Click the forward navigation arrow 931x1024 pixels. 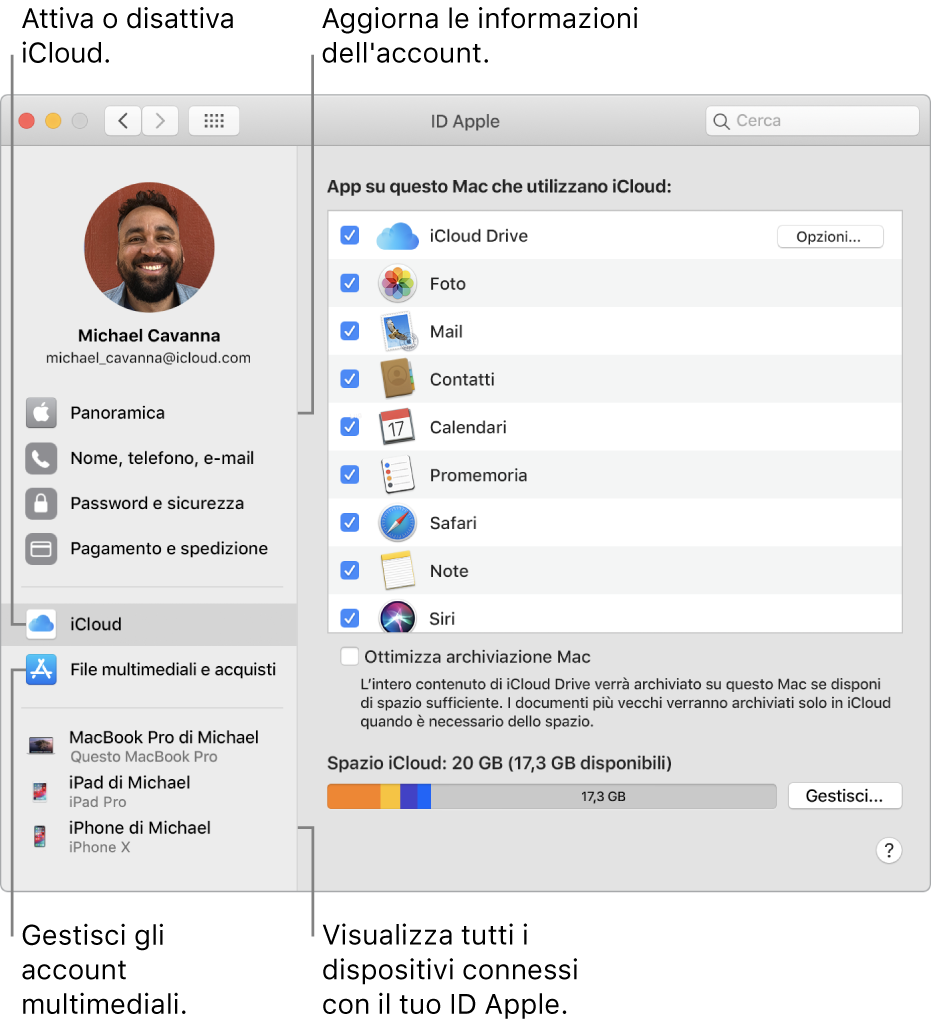click(x=160, y=120)
